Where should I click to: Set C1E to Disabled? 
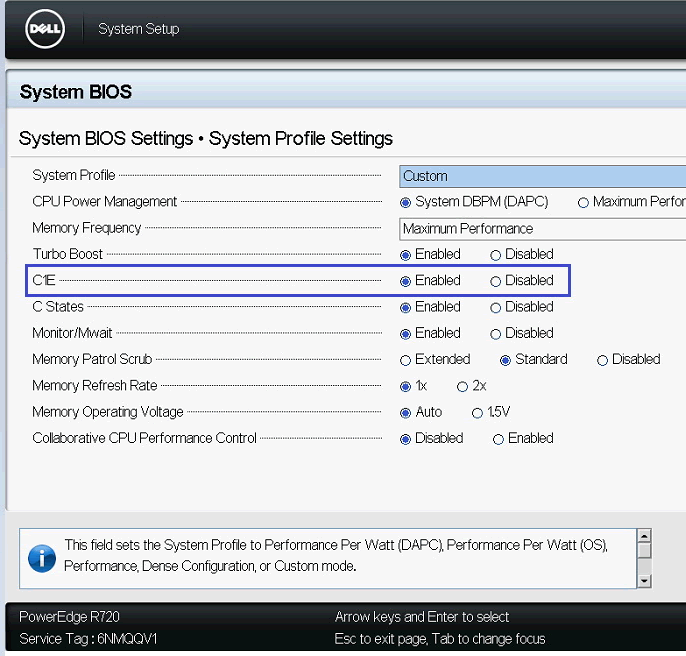click(495, 281)
